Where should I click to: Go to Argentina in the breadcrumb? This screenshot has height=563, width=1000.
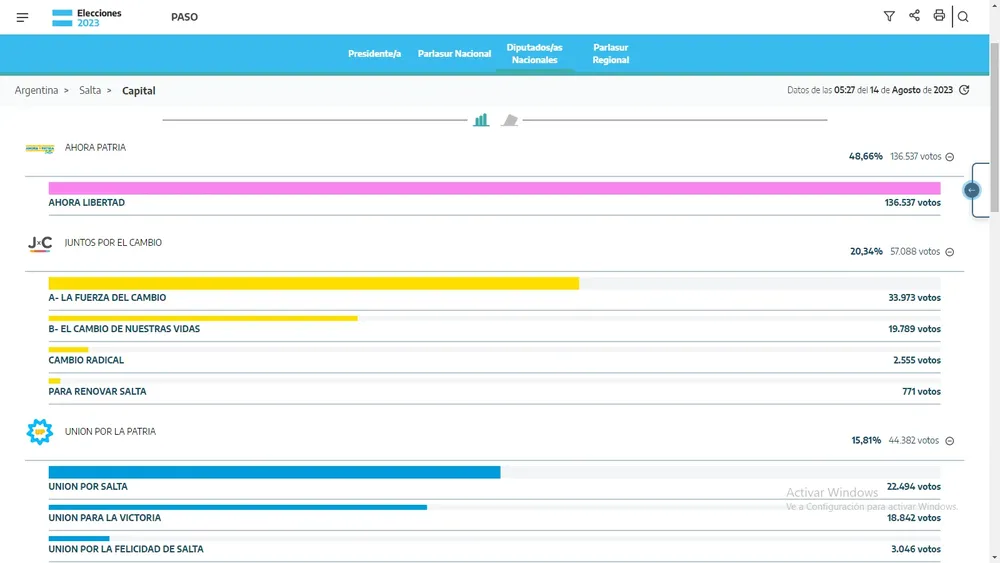click(x=36, y=90)
